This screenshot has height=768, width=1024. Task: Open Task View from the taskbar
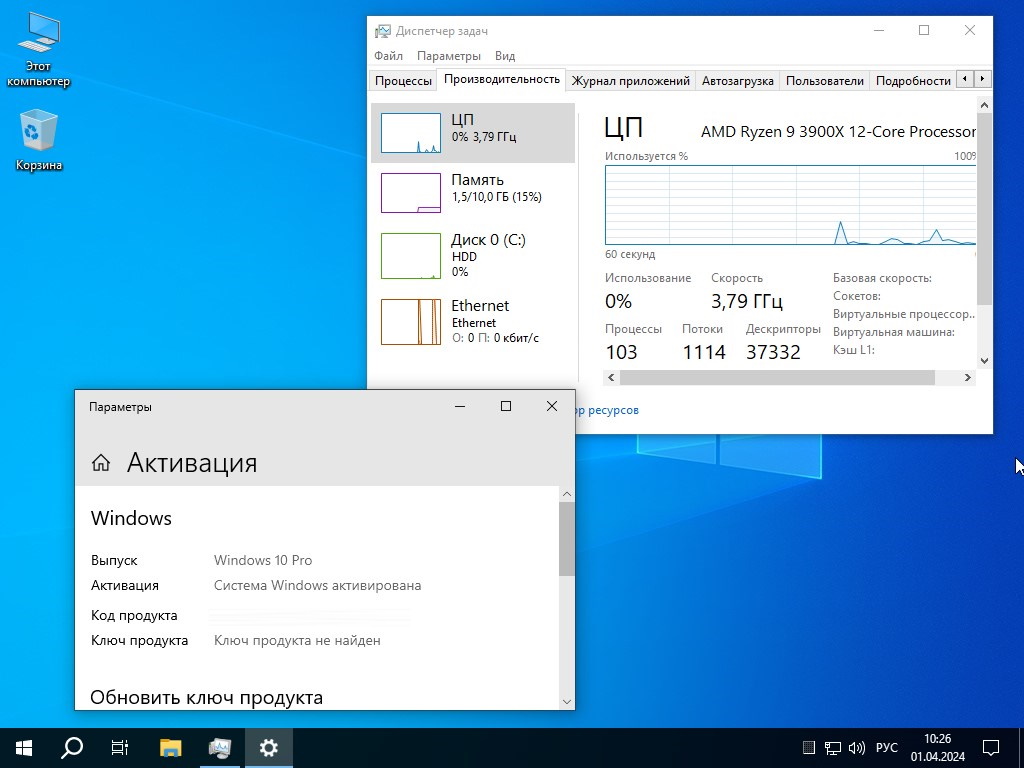(x=120, y=747)
